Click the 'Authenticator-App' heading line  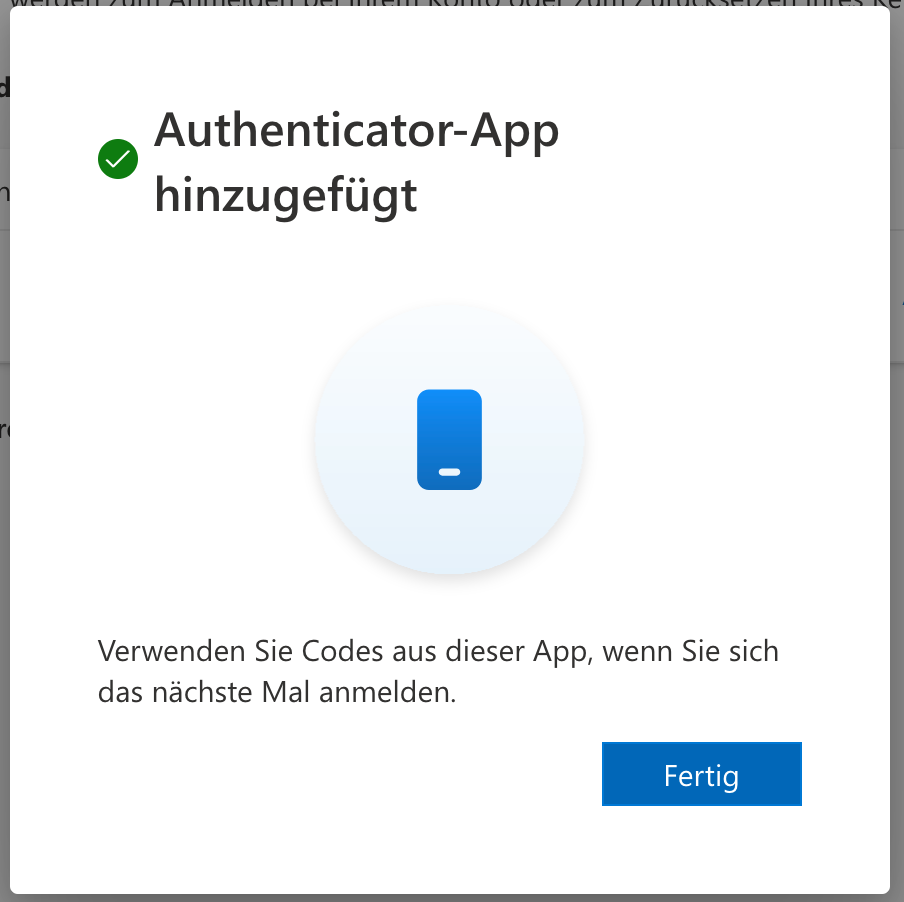[357, 131]
